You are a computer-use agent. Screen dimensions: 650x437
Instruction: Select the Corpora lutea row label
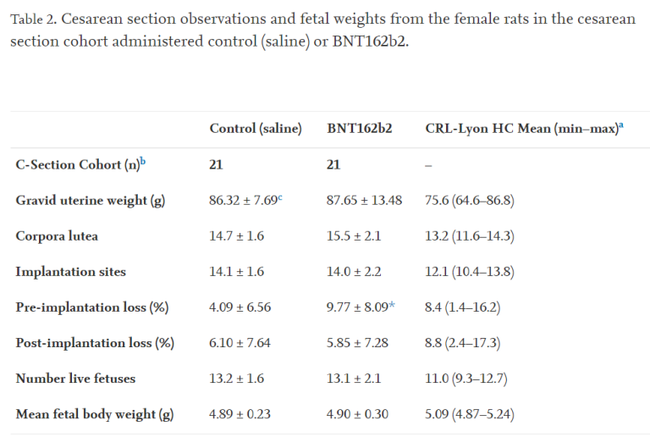click(x=59, y=236)
